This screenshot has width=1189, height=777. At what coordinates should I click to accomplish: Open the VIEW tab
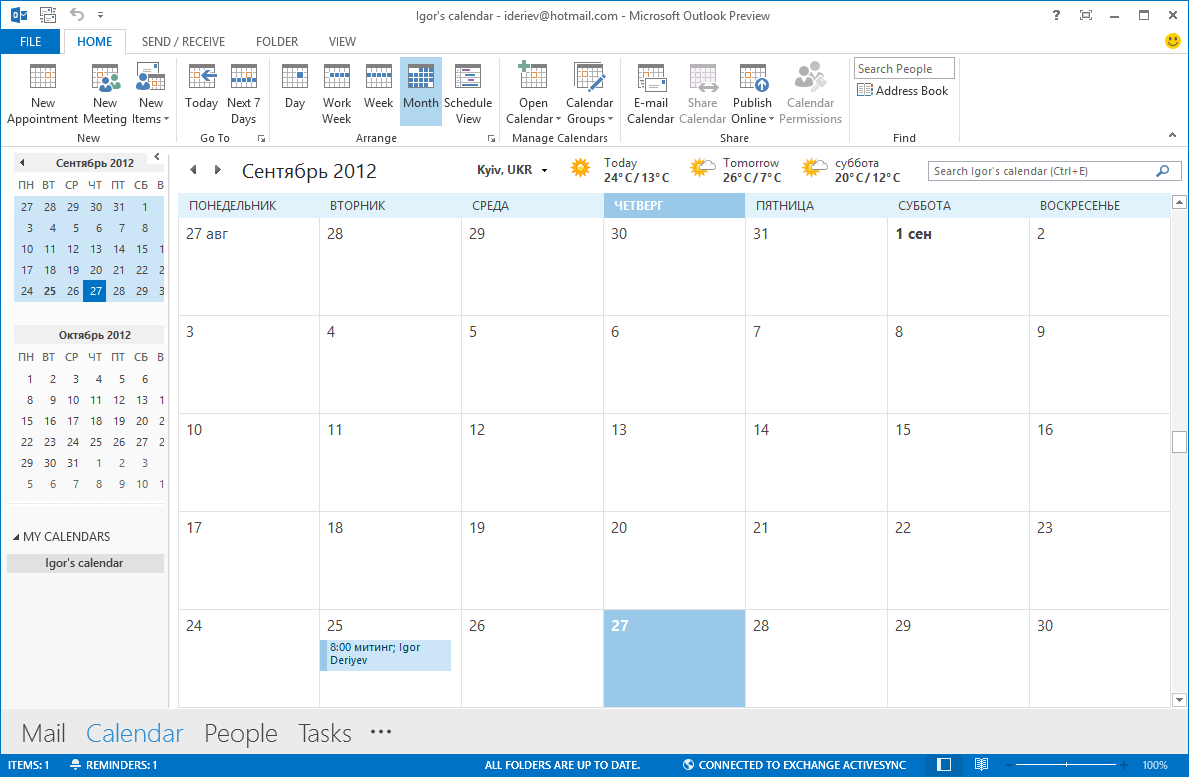click(x=342, y=42)
